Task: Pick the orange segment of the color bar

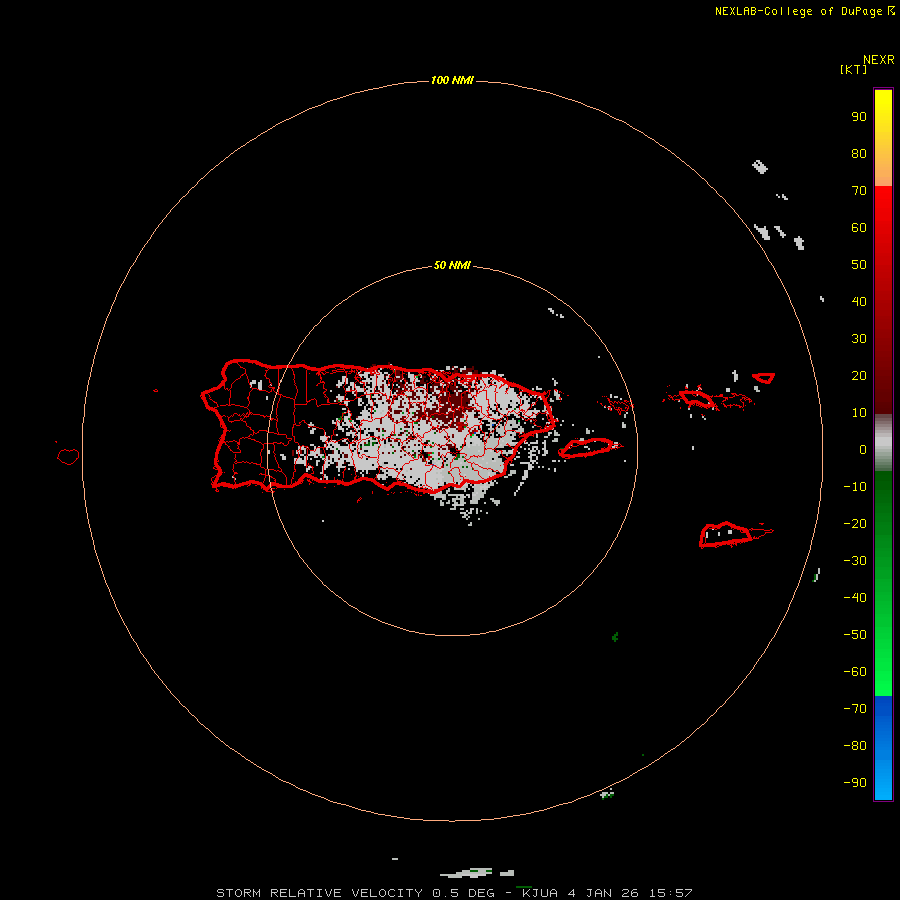Action: (883, 166)
